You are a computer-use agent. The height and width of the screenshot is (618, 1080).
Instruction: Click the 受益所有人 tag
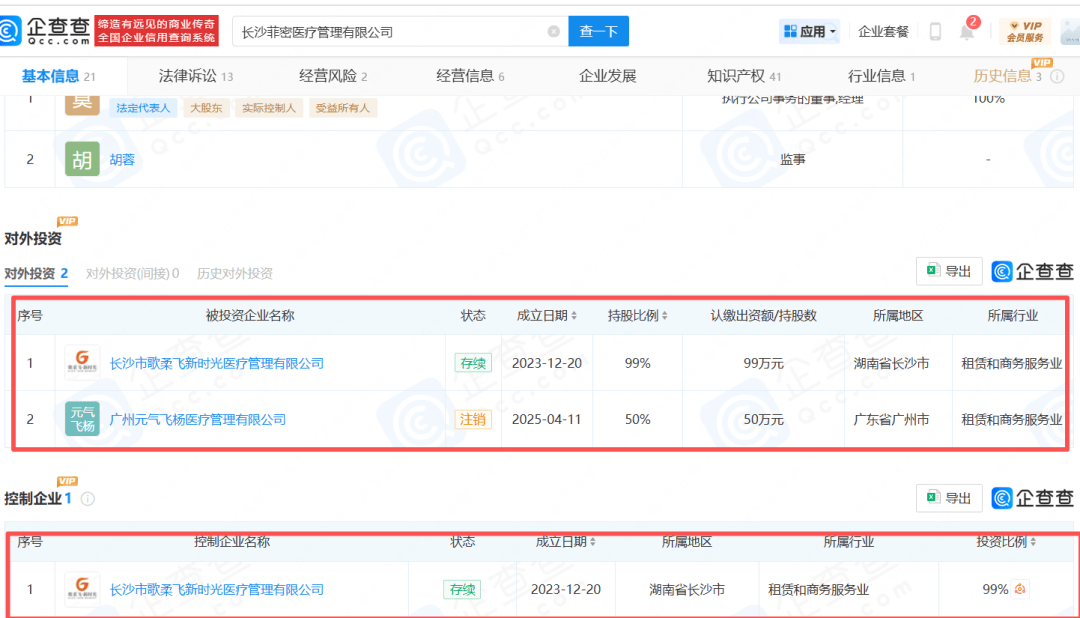[342, 107]
